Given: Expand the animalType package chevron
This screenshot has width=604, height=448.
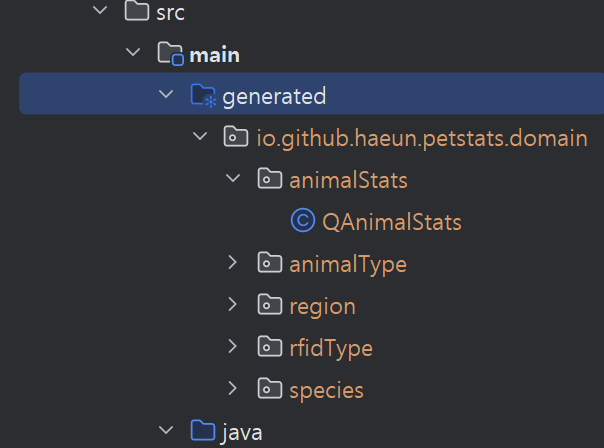Looking at the screenshot, I should pos(233,262).
